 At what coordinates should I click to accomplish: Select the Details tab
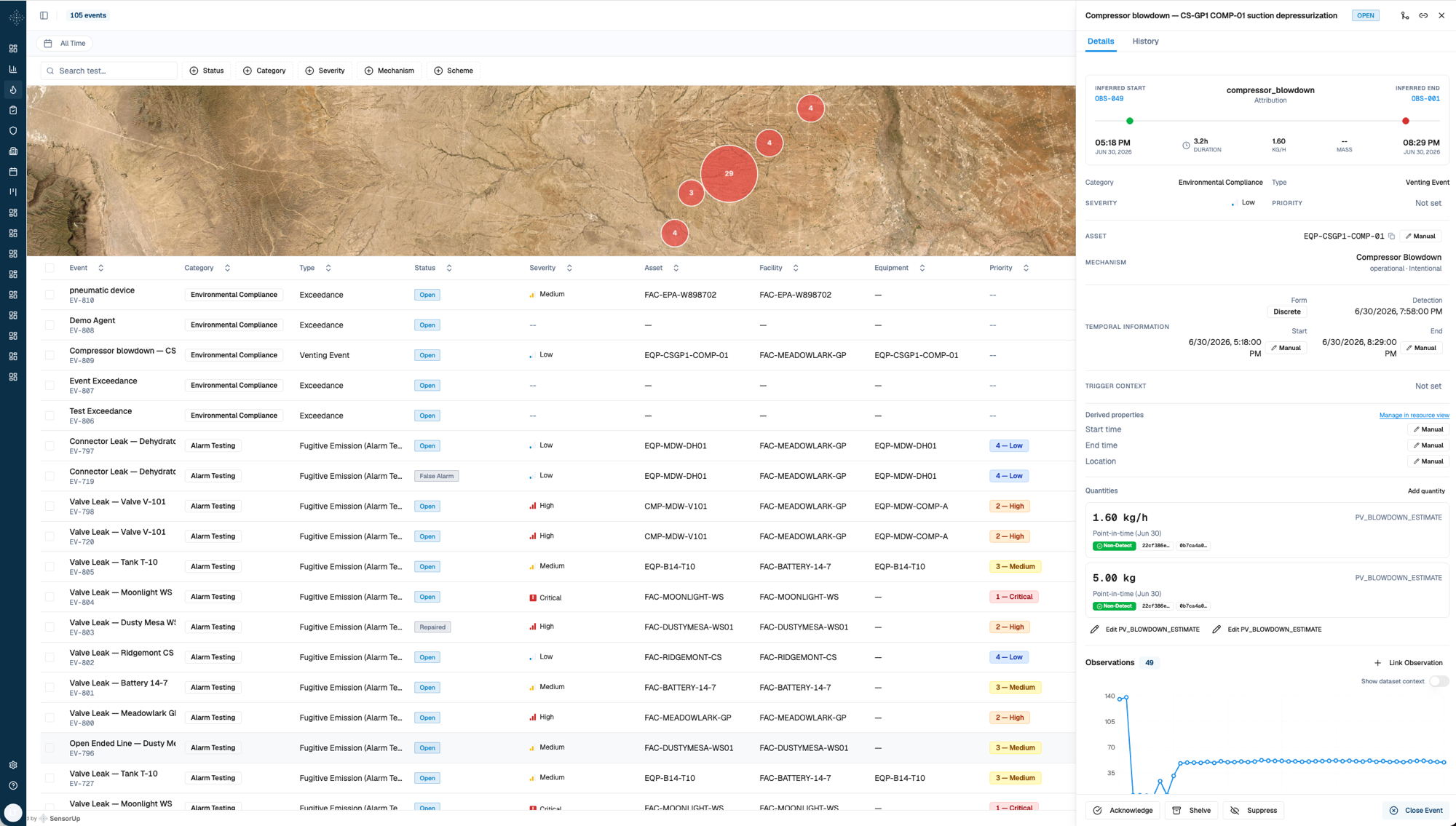click(x=1101, y=41)
